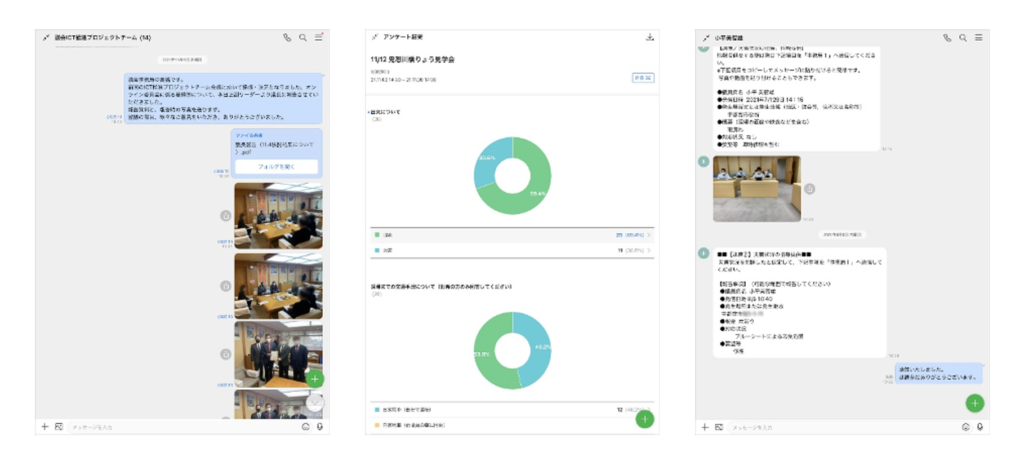Image resolution: width=1024 pixels, height=470 pixels.
Task: Open the emoji sticker picker in the right chat
Action: pos(965,427)
